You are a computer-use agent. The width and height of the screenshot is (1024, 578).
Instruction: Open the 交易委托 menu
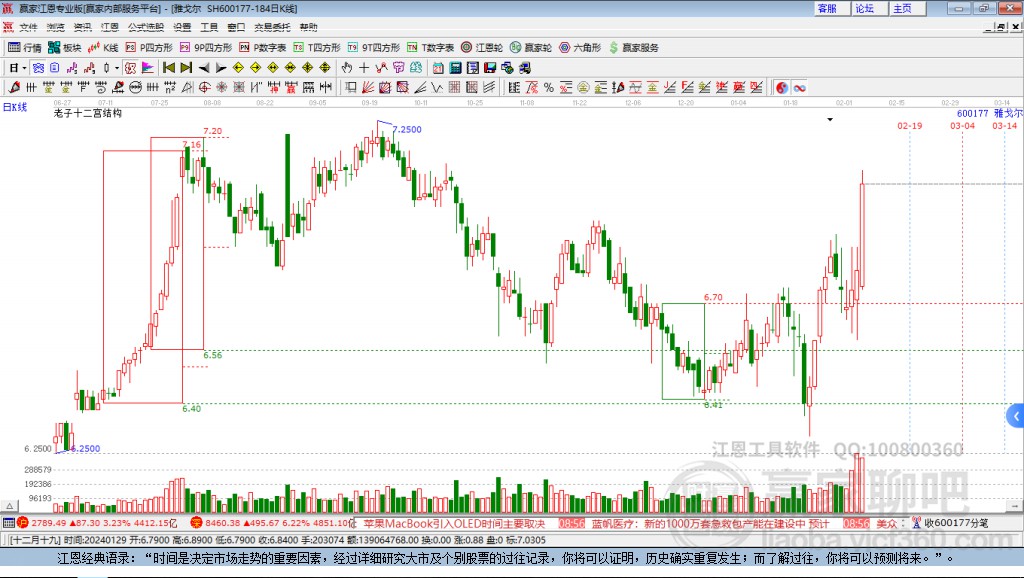click(272, 27)
